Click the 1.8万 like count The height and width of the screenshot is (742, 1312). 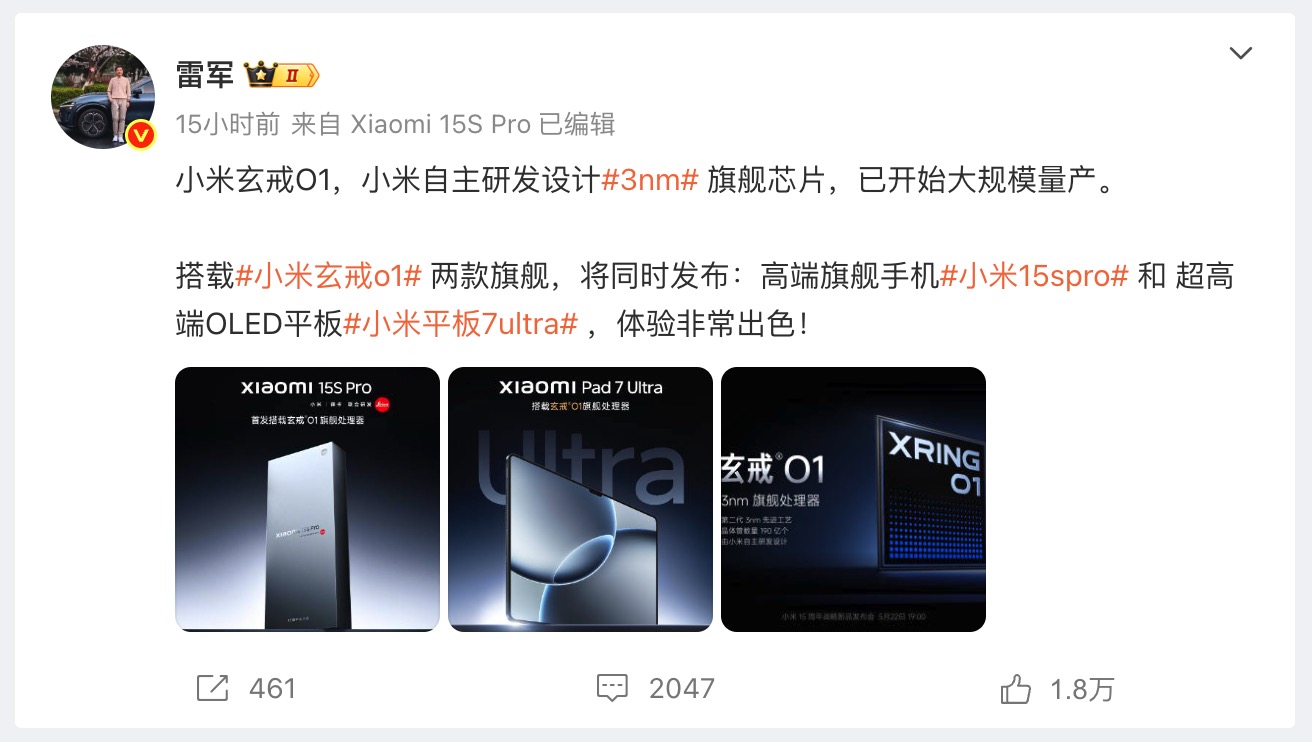point(1082,689)
